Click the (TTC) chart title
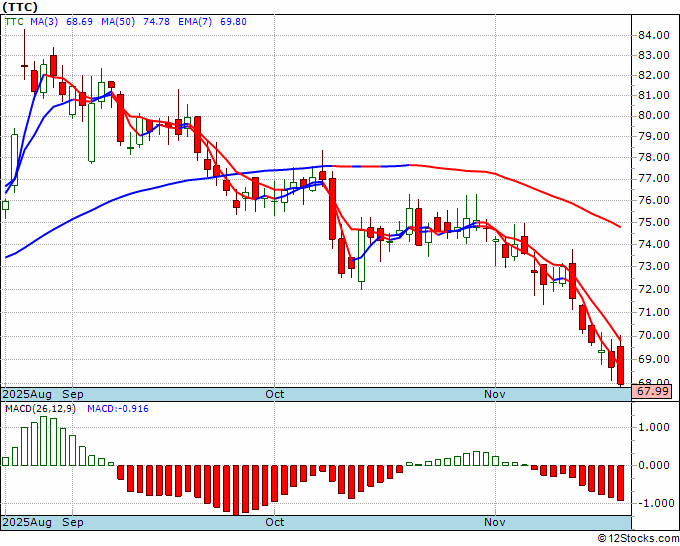 pyautogui.click(x=20, y=7)
